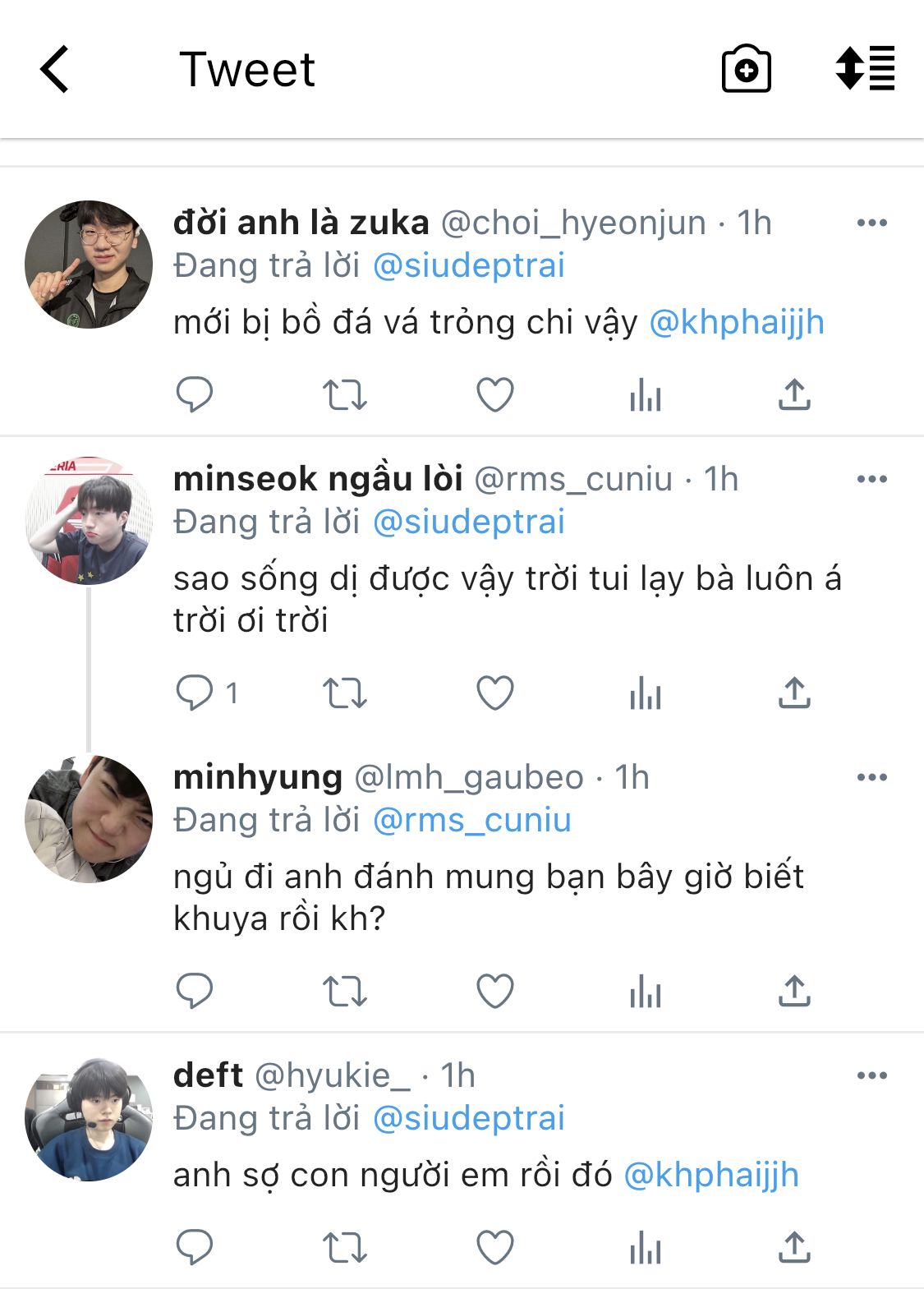Retweet the reply by minseok ngầu lòi
Viewport: 924px width, 1289px height.
click(x=344, y=693)
